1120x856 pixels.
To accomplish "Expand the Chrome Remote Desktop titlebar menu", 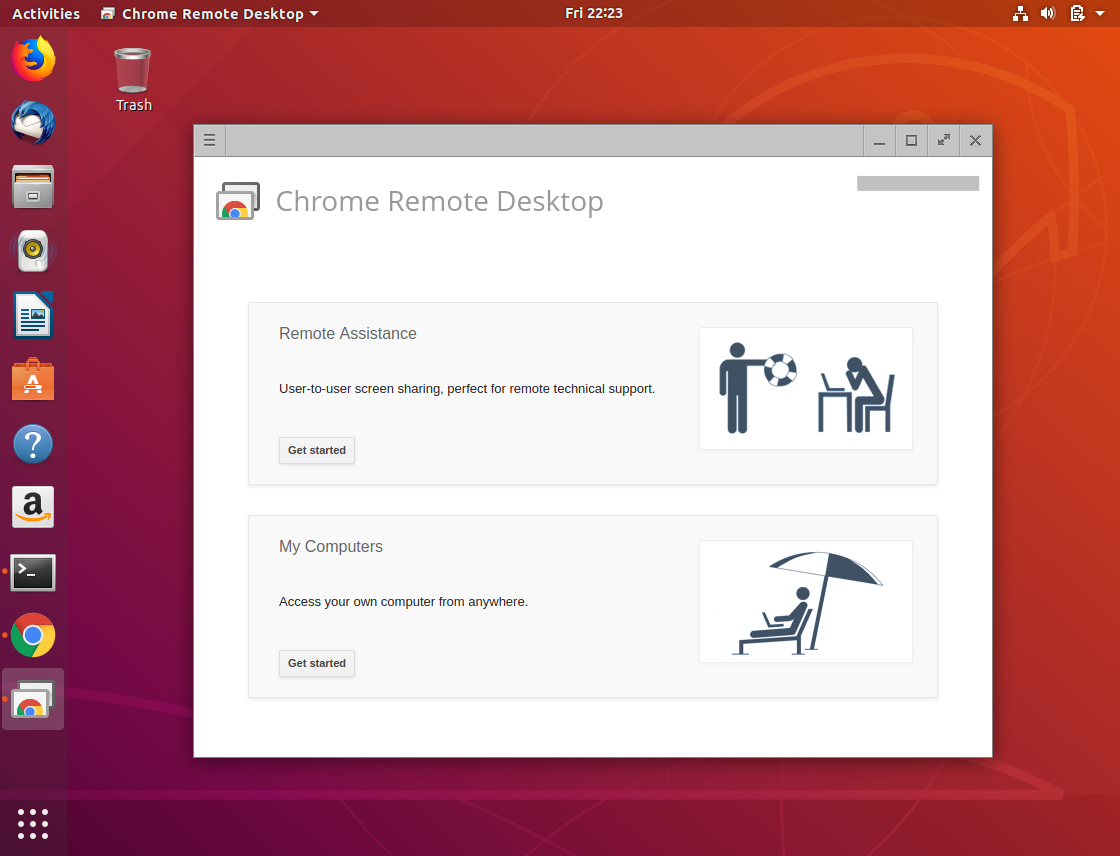I will click(209, 13).
